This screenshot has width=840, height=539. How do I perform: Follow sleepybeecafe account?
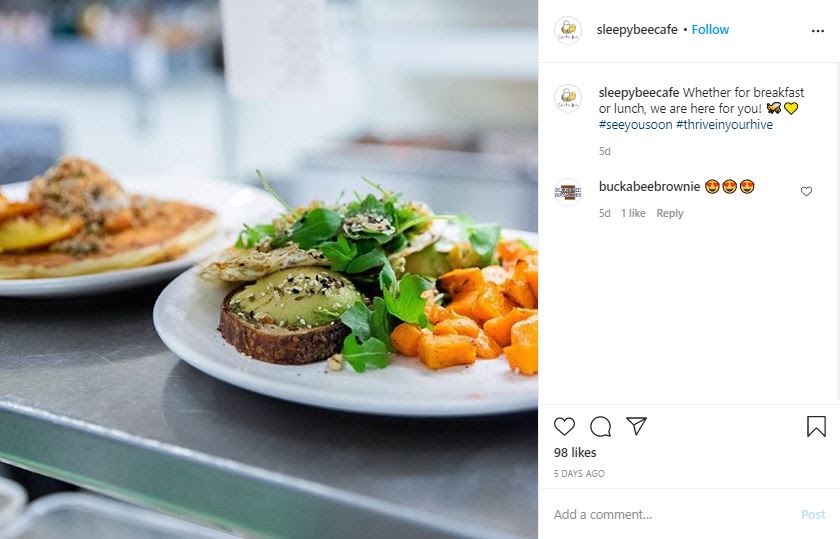[x=710, y=29]
